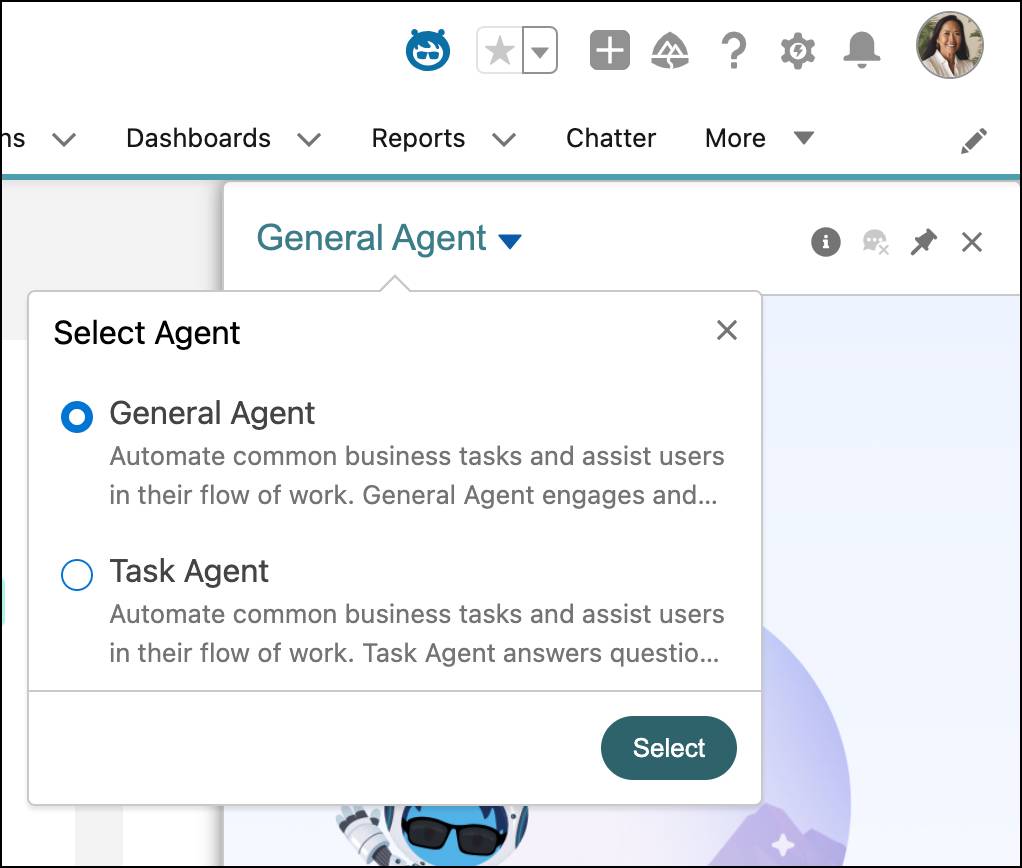The height and width of the screenshot is (868, 1022).
Task: Open the Setup gear icon
Action: [x=798, y=51]
